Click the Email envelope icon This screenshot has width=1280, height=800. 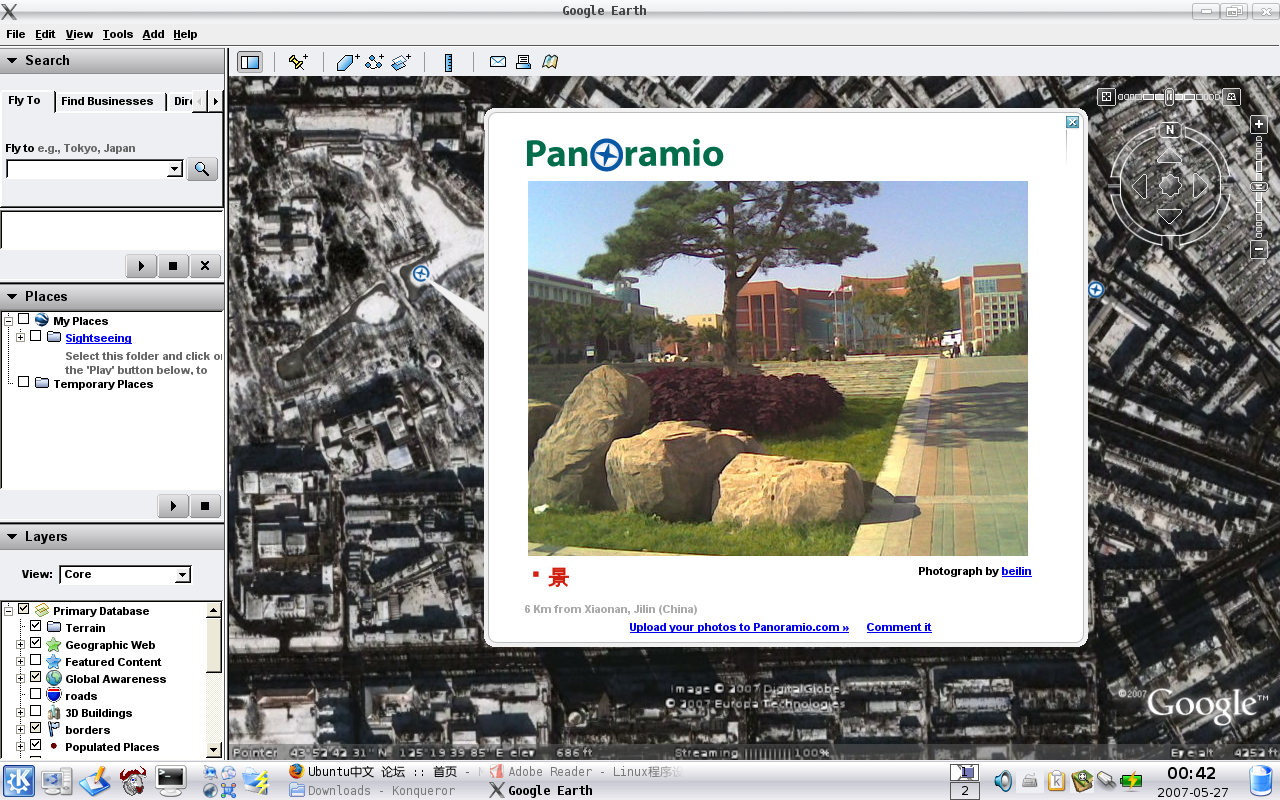click(497, 62)
